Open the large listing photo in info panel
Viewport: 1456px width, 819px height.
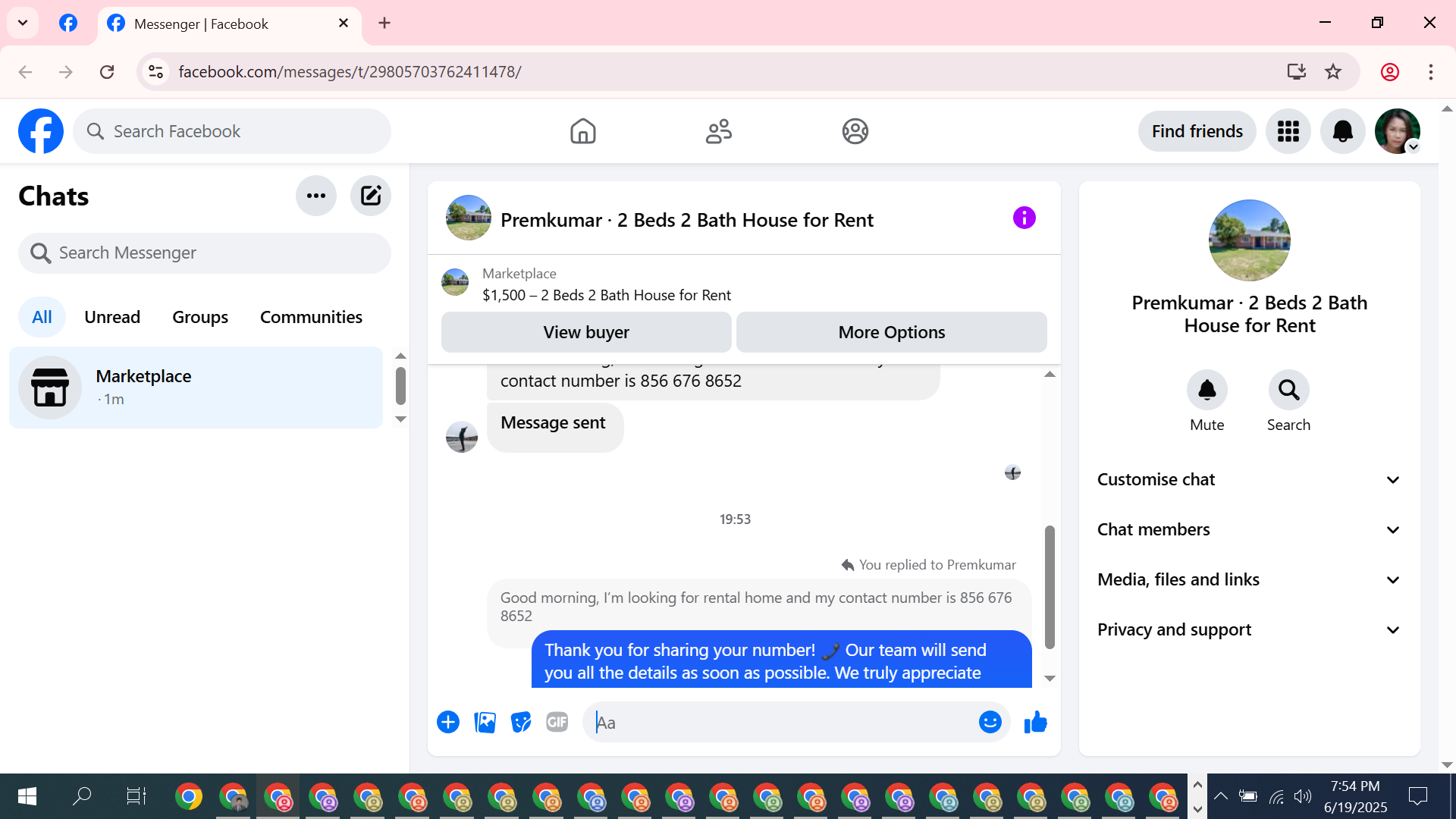tap(1249, 240)
